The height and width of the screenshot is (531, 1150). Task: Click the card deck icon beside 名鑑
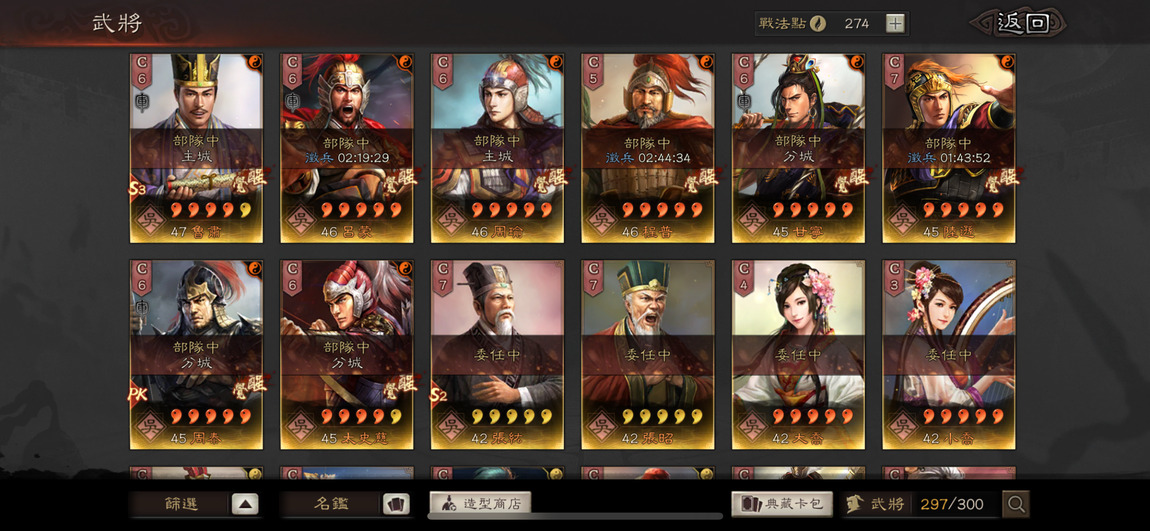(395, 504)
